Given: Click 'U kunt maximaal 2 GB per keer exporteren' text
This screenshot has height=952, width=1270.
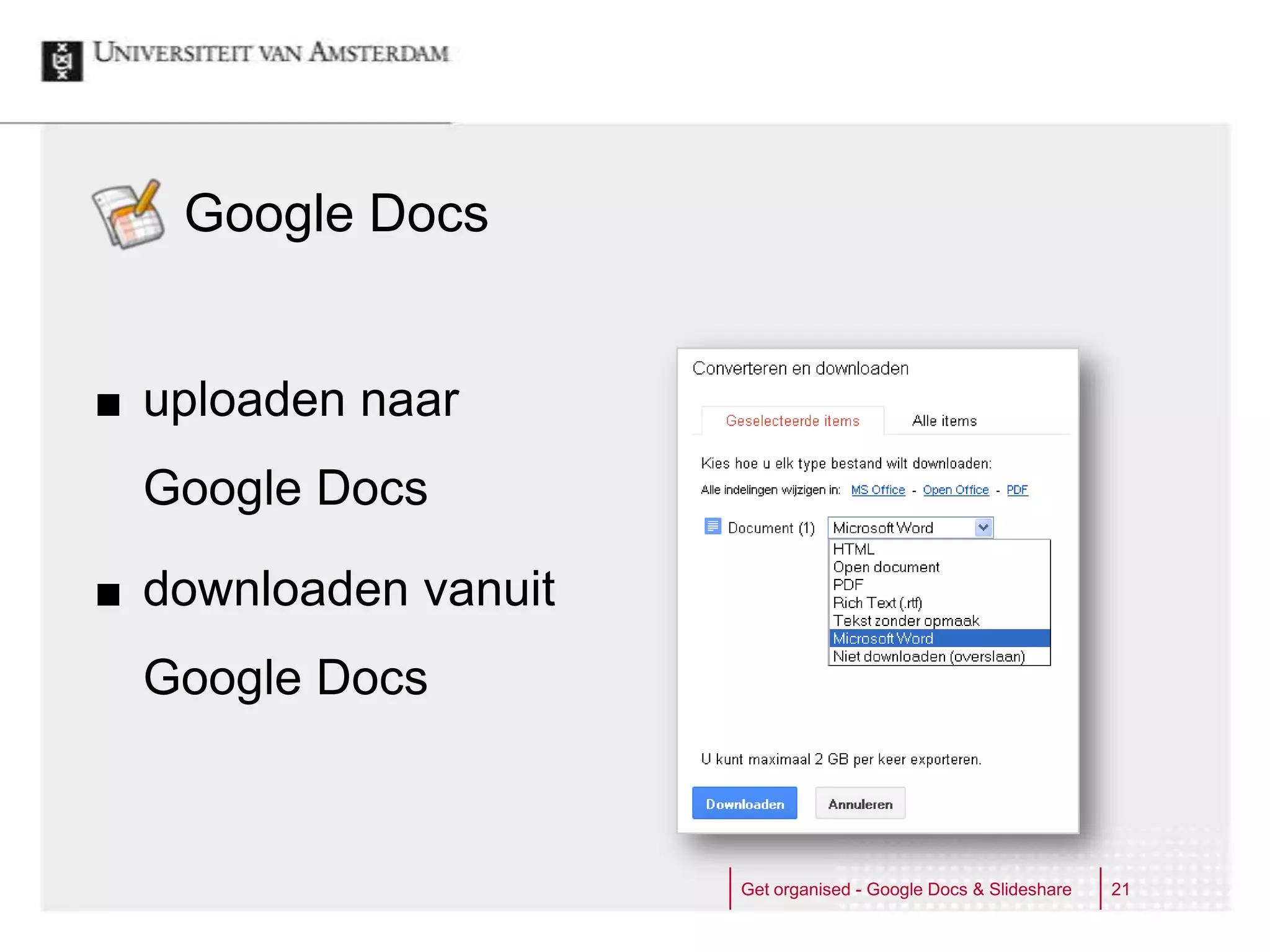Looking at the screenshot, I should [x=841, y=759].
